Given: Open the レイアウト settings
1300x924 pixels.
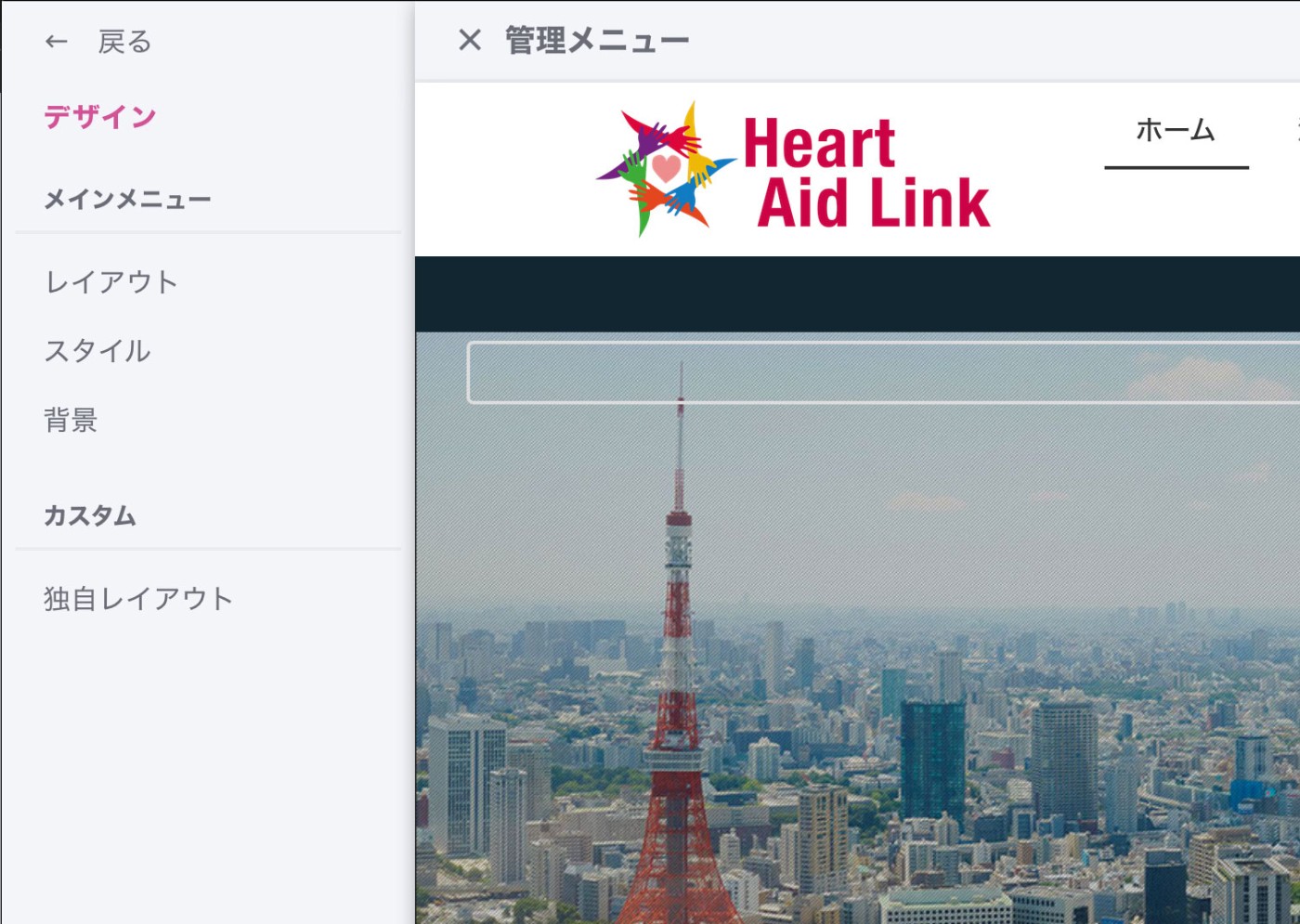Looking at the screenshot, I should [111, 282].
